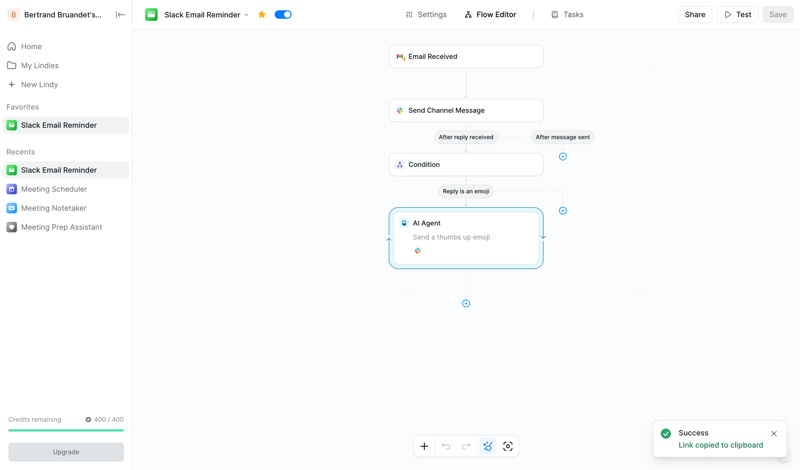Click Send a thumbs up emoji prompt text
Image resolution: width=800 pixels, height=470 pixels.
pyautogui.click(x=452, y=237)
